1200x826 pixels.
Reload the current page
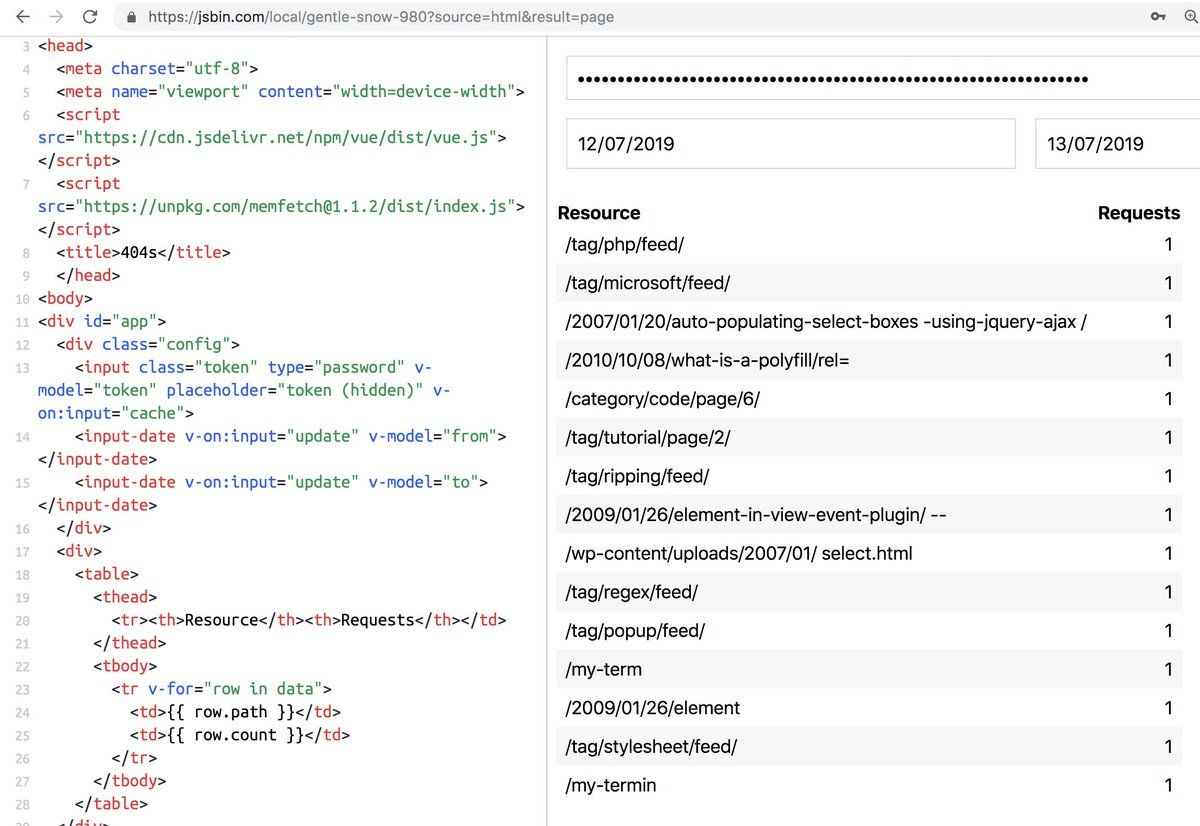click(x=90, y=17)
